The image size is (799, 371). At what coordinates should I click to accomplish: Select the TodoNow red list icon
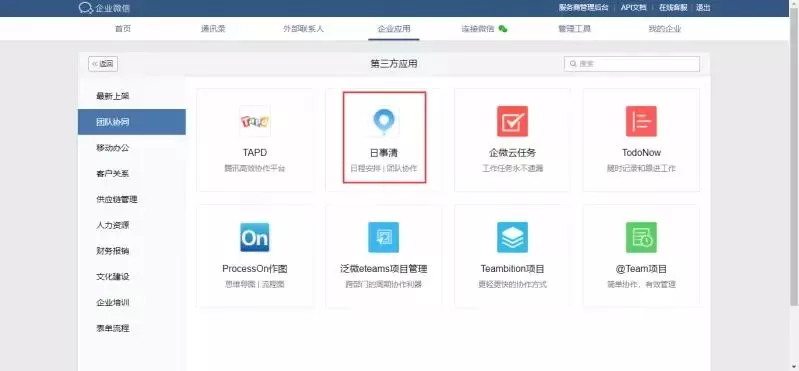pyautogui.click(x=641, y=121)
